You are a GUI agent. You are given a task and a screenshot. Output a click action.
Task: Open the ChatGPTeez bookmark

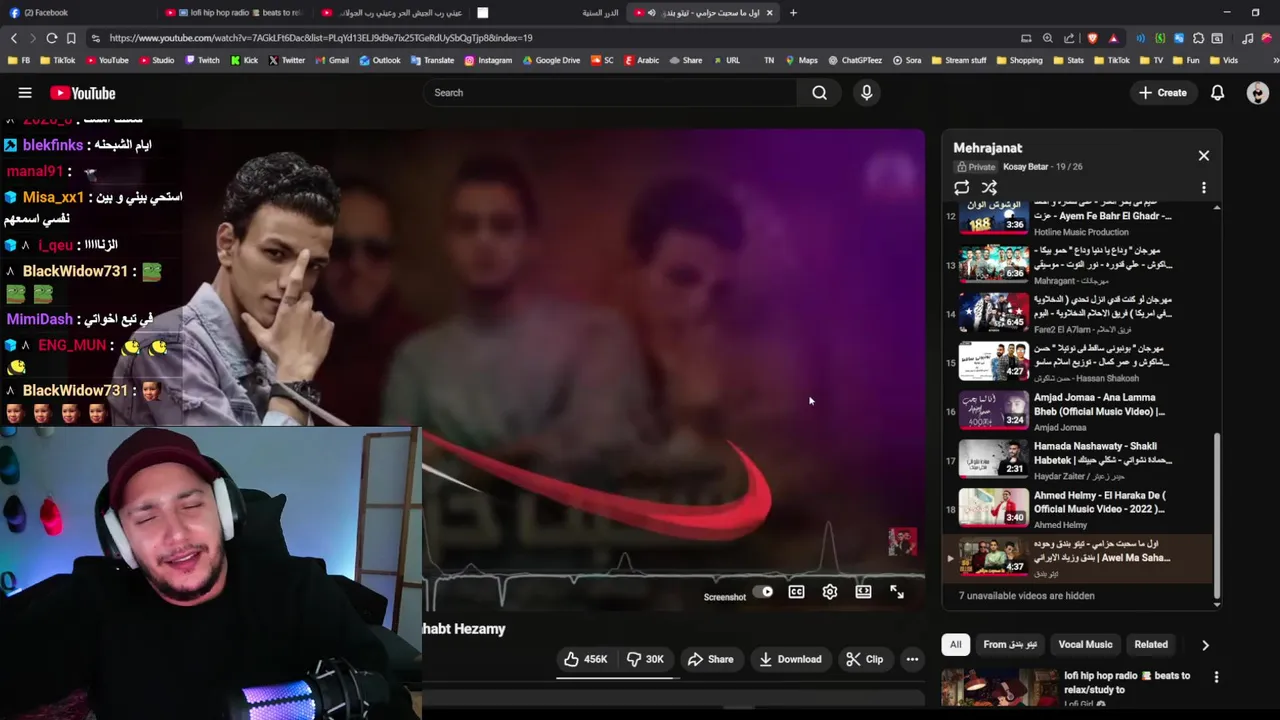point(855,60)
